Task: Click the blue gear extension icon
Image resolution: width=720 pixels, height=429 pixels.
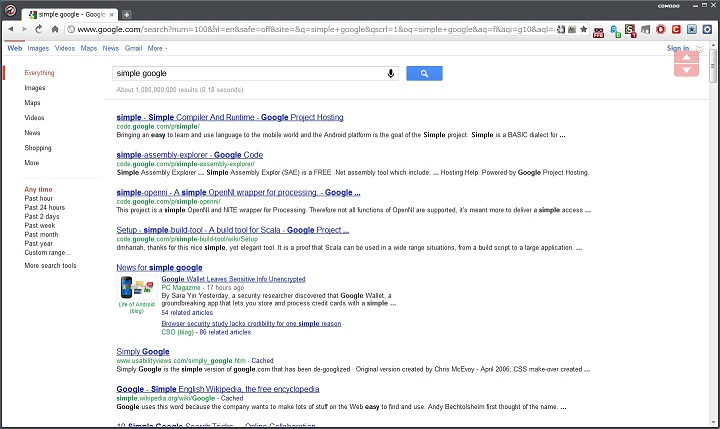Action: pyautogui.click(x=707, y=29)
